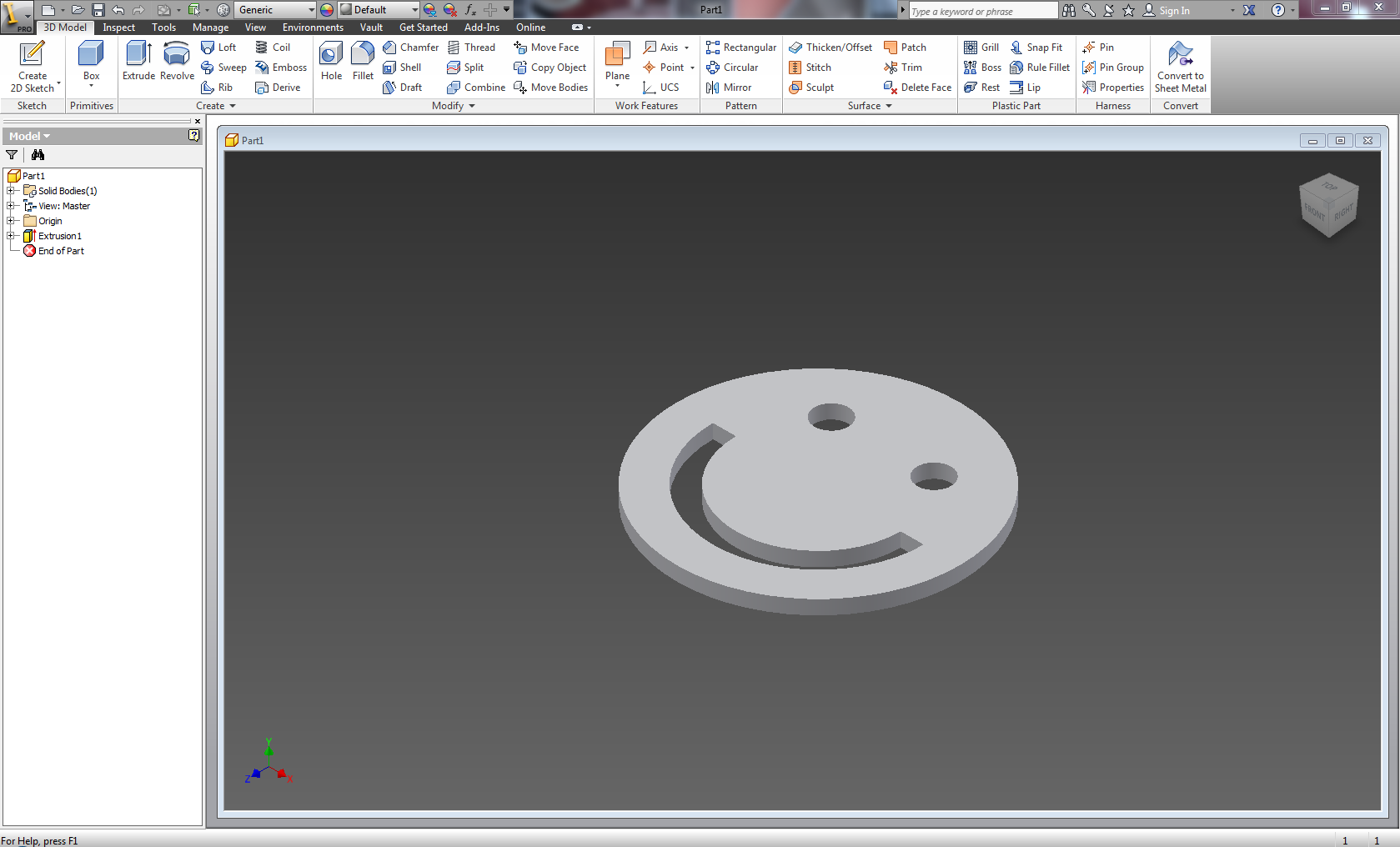Click the keyword search input field

982,11
